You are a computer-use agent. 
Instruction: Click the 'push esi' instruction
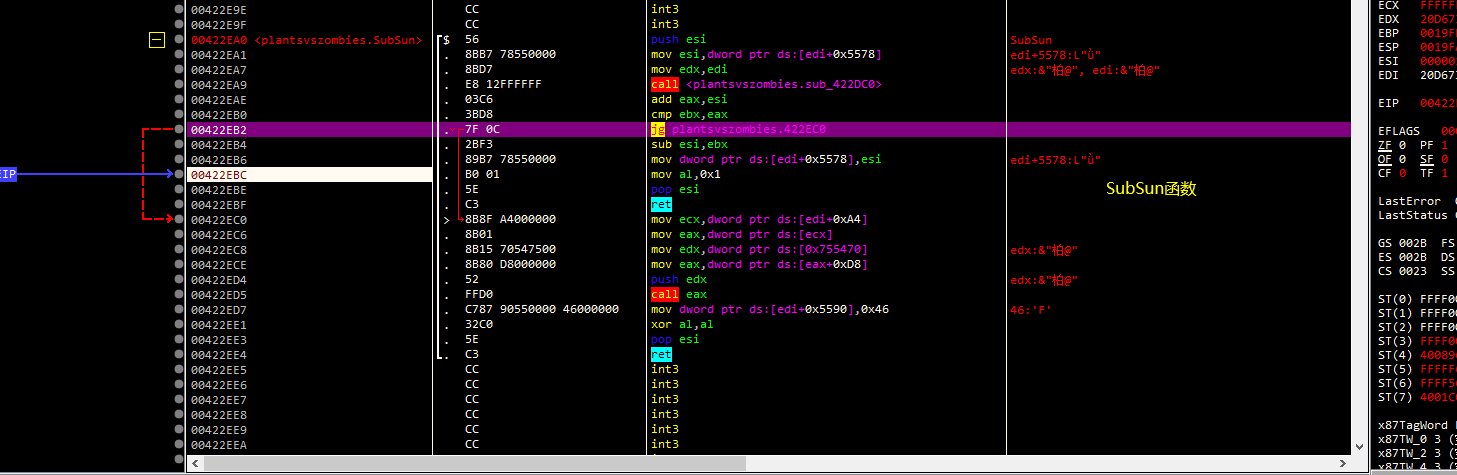679,40
